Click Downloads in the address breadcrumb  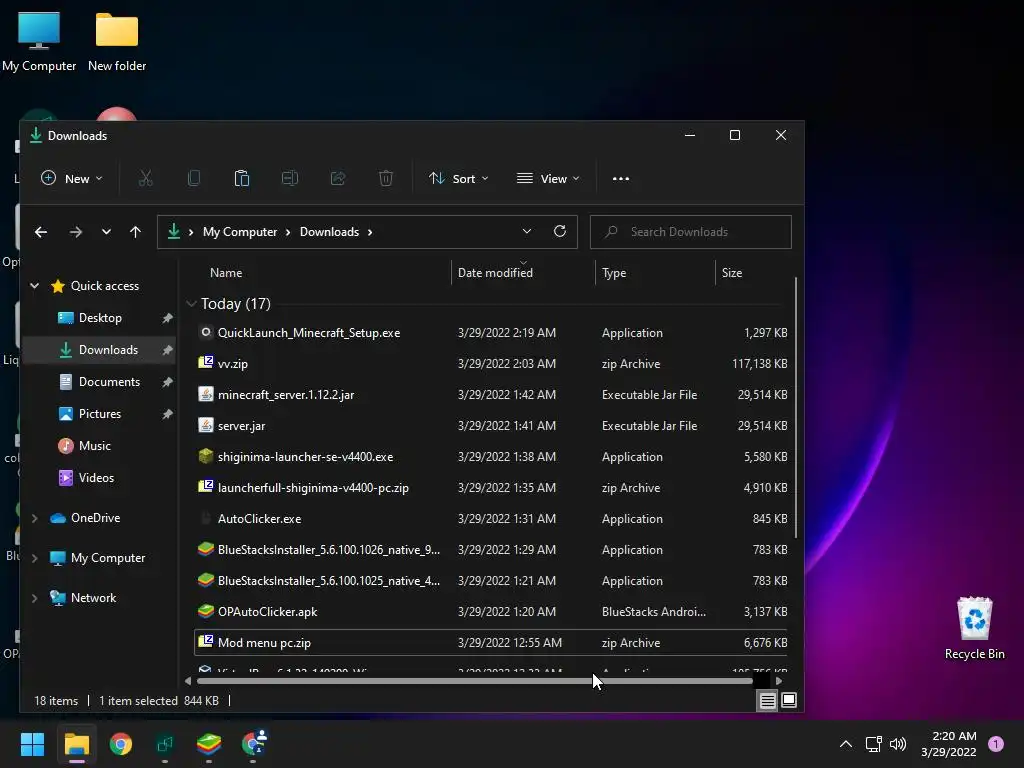click(x=329, y=232)
